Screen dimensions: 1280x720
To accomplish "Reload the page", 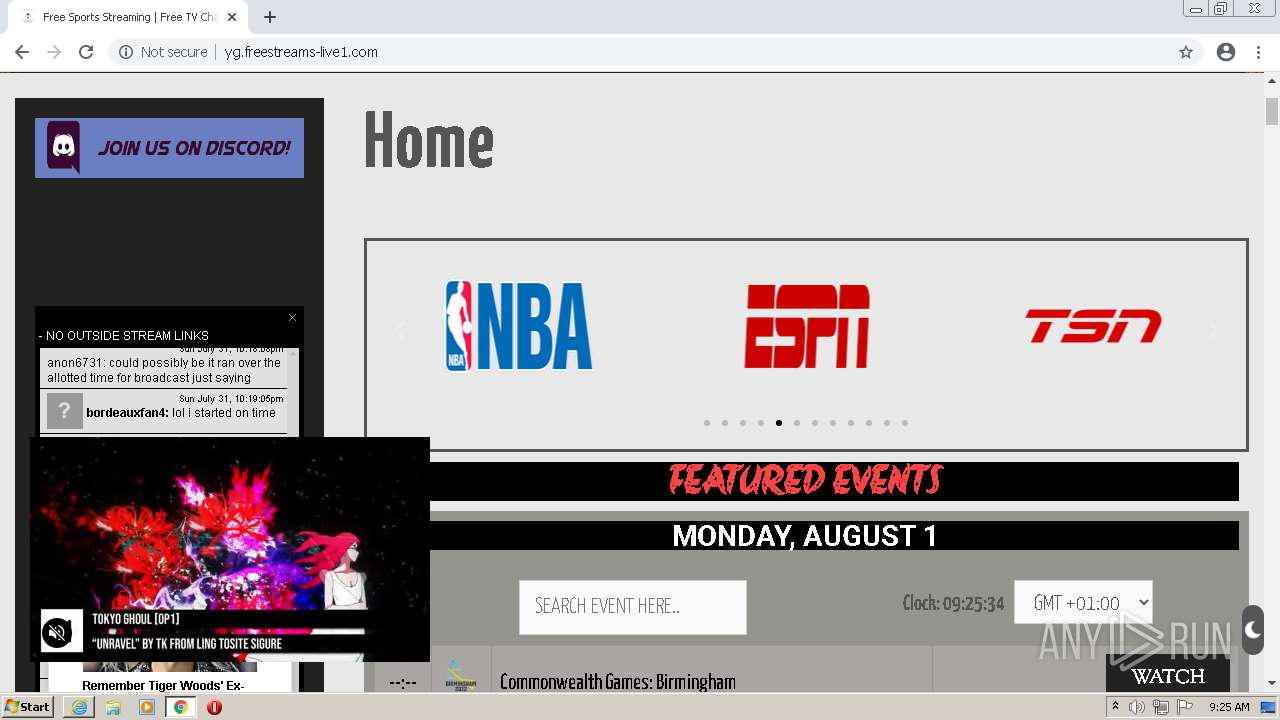I will [86, 52].
